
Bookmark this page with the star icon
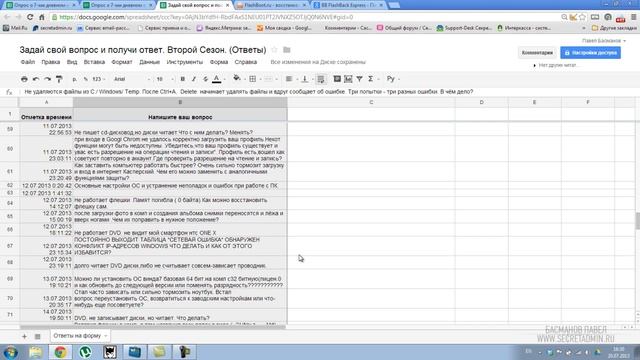click(582, 17)
